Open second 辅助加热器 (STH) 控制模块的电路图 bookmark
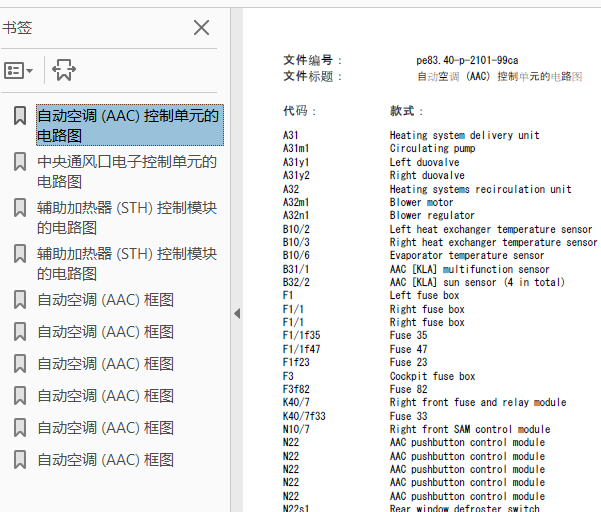This screenshot has height=512, width=601. (x=127, y=263)
